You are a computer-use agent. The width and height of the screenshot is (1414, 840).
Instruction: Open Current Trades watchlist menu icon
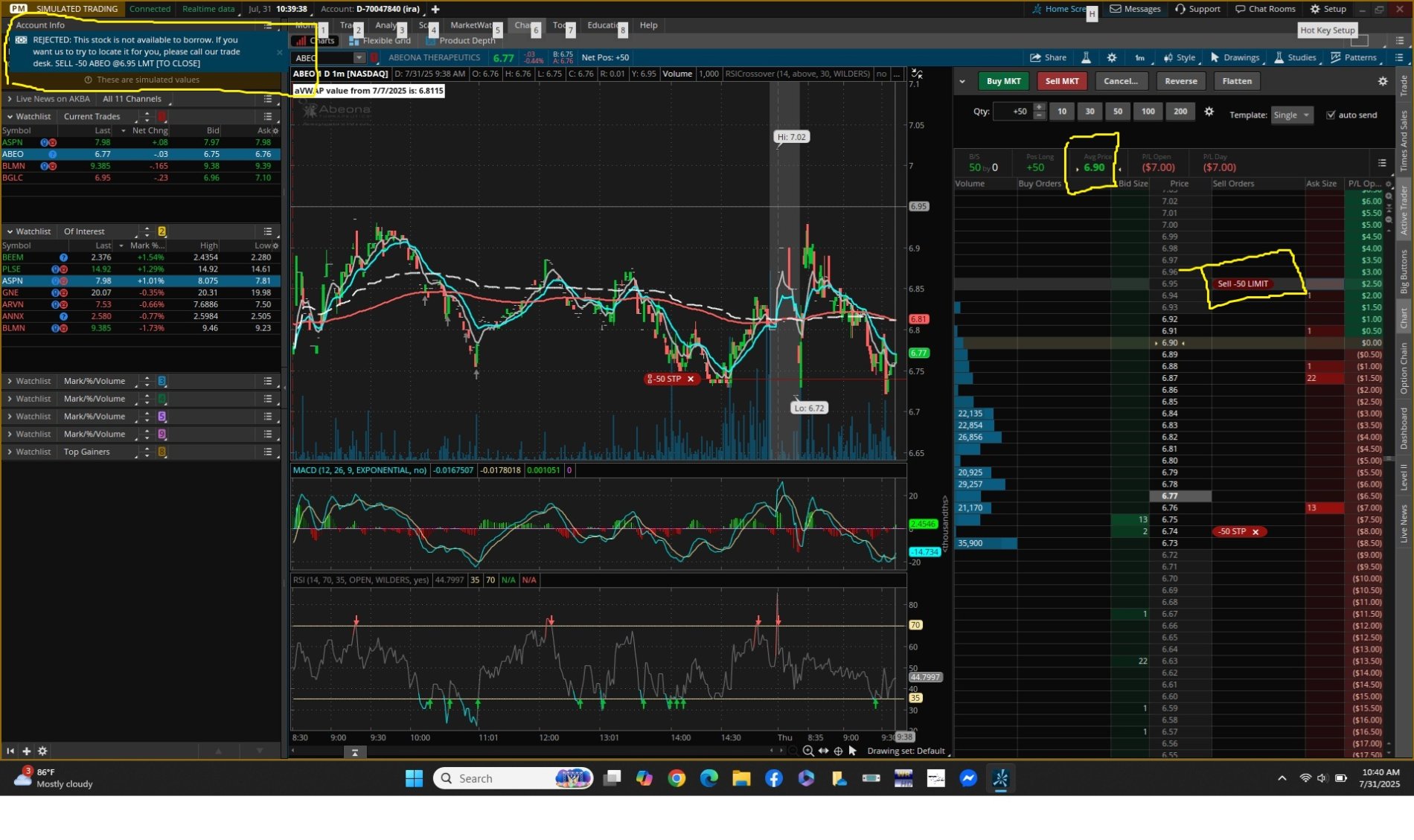(x=268, y=117)
